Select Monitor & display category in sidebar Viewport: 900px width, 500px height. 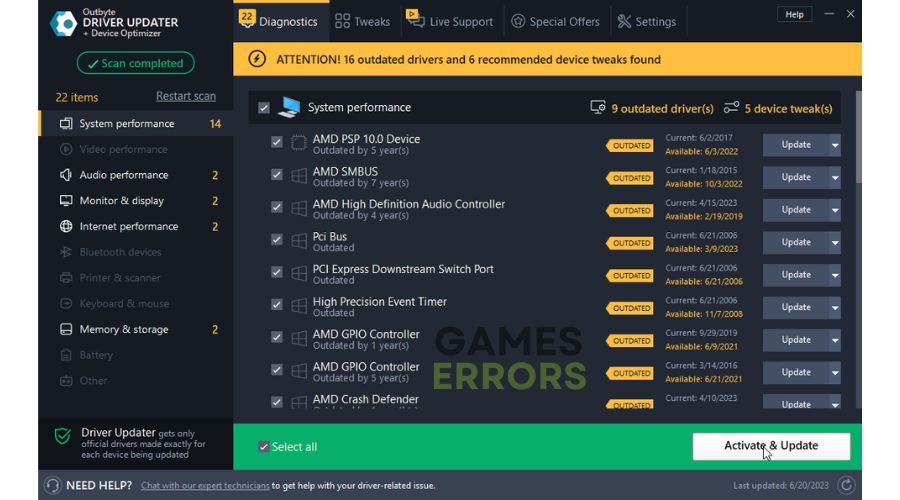tap(136, 200)
